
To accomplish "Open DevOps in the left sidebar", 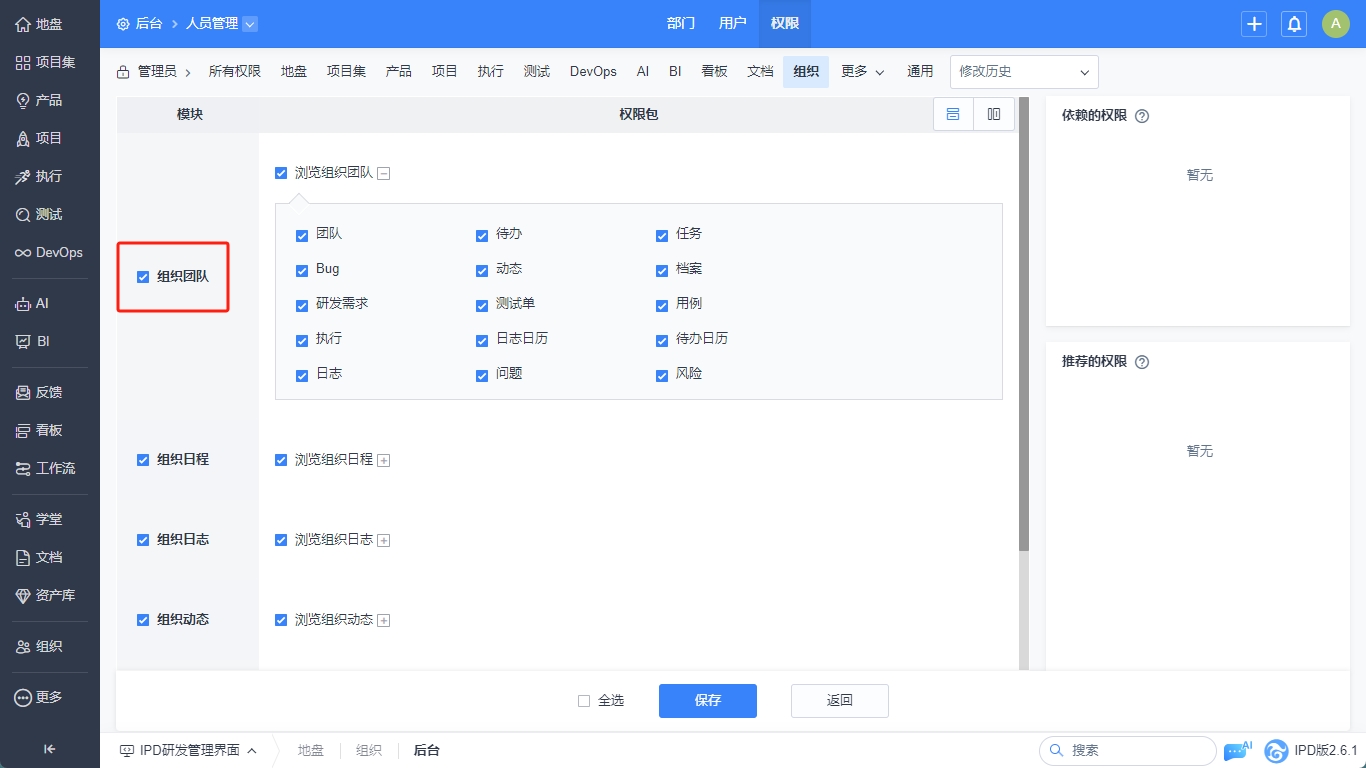I will [x=49, y=252].
